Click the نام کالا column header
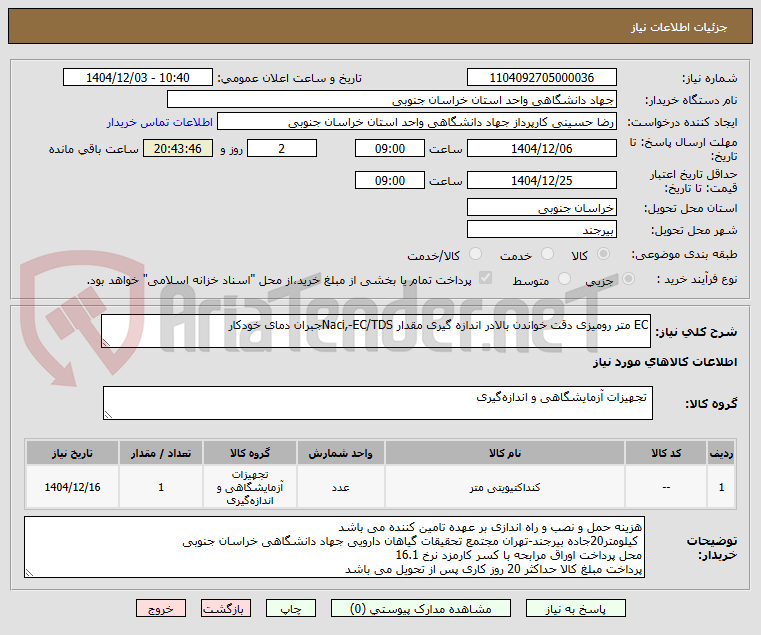761x635 pixels. [505, 453]
